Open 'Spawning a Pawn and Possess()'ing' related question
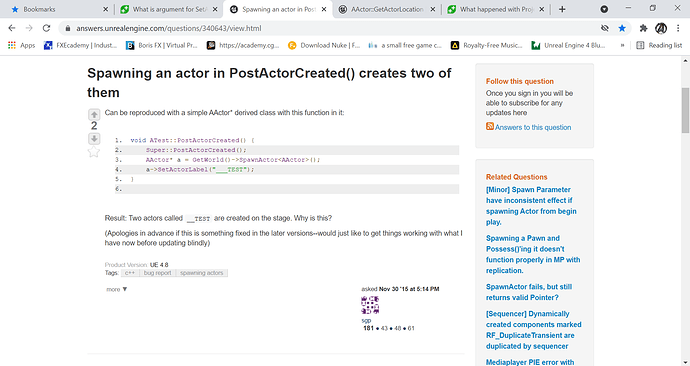Screen dimensions: 690x366 pos(533,254)
